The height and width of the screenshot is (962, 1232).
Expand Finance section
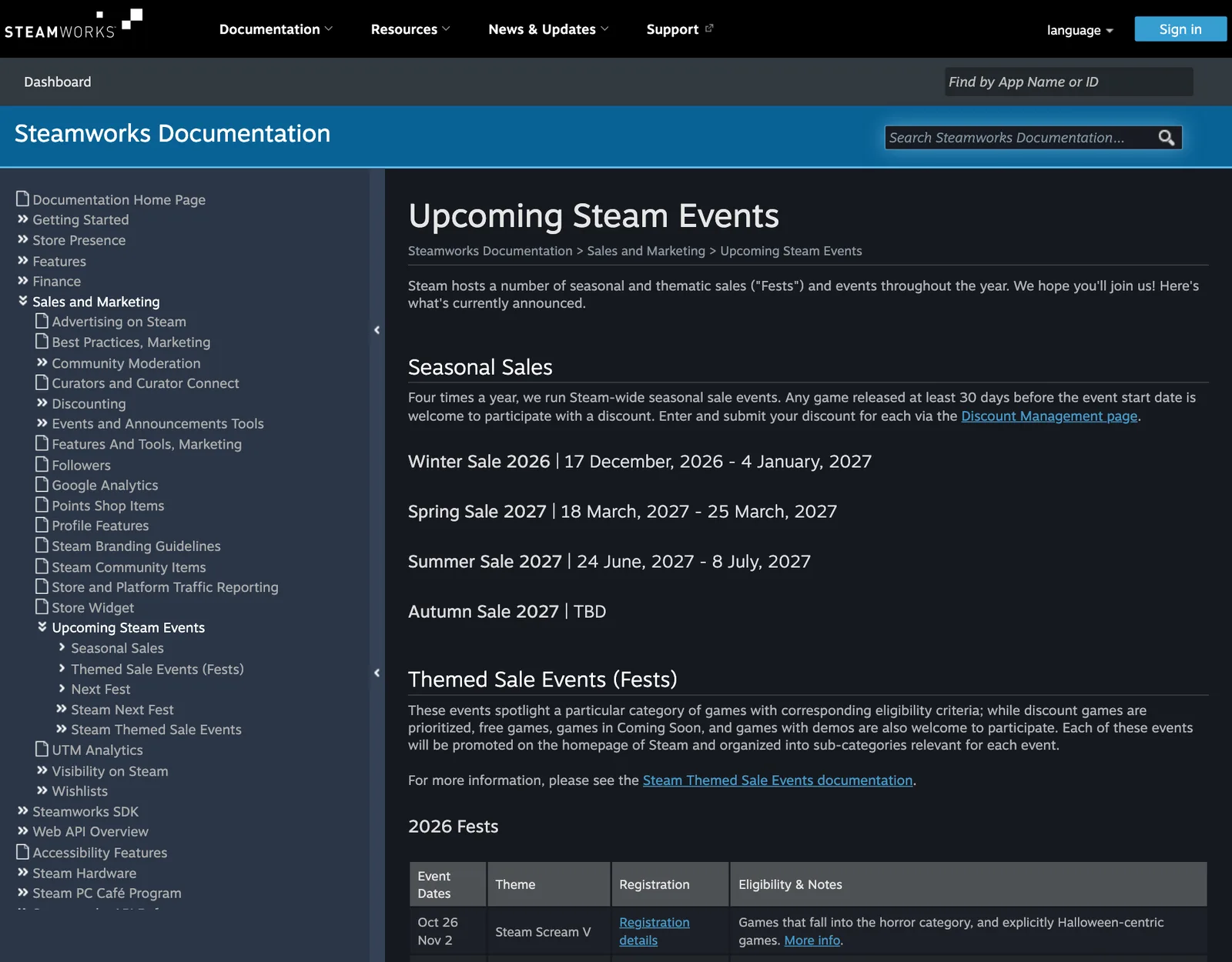point(49,281)
